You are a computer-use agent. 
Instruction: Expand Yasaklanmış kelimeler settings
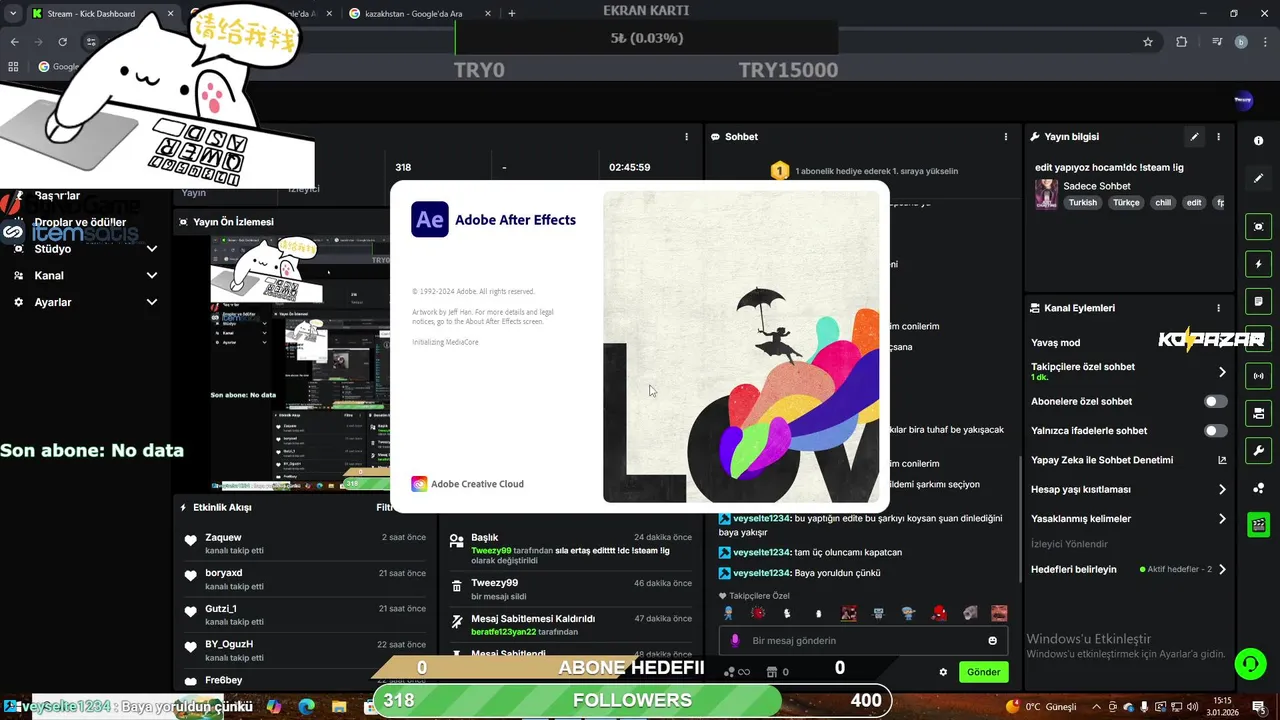[x=1222, y=519]
